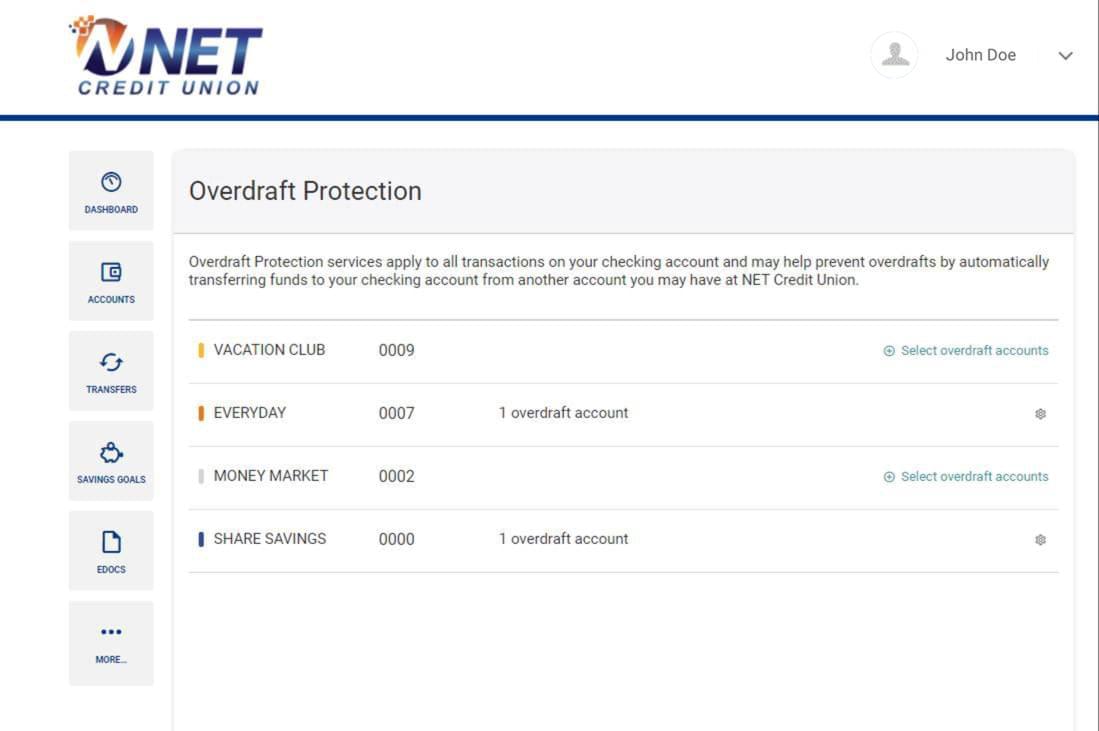Click the gear icon on the EVERYDAY row
Viewport: 1099px width, 731px height.
[x=1039, y=413]
